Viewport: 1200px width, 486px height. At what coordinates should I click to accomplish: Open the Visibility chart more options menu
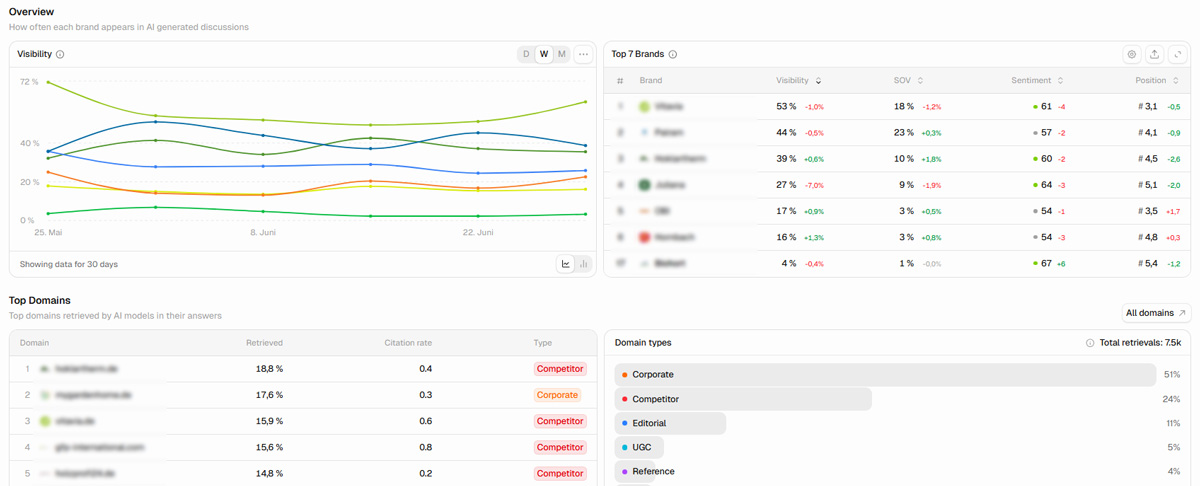click(584, 54)
